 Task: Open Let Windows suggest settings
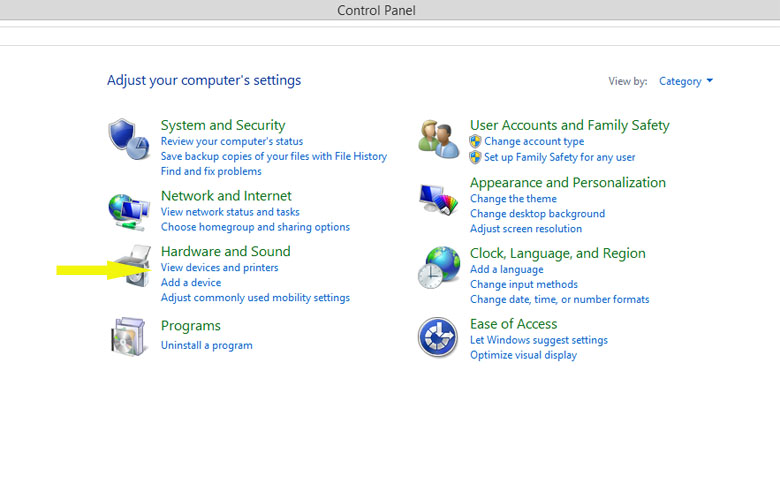click(538, 340)
